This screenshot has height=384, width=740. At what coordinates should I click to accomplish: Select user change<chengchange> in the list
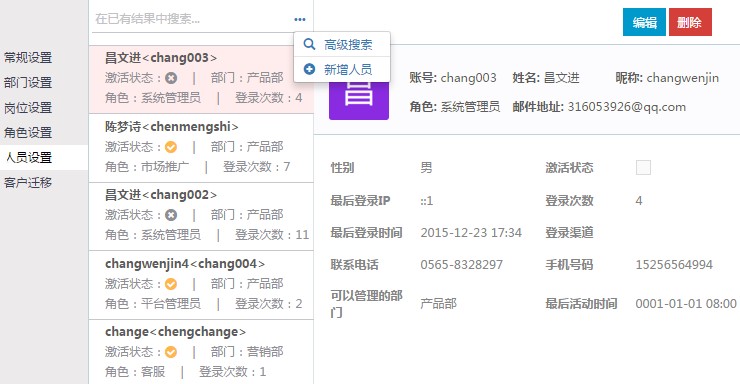(x=202, y=352)
